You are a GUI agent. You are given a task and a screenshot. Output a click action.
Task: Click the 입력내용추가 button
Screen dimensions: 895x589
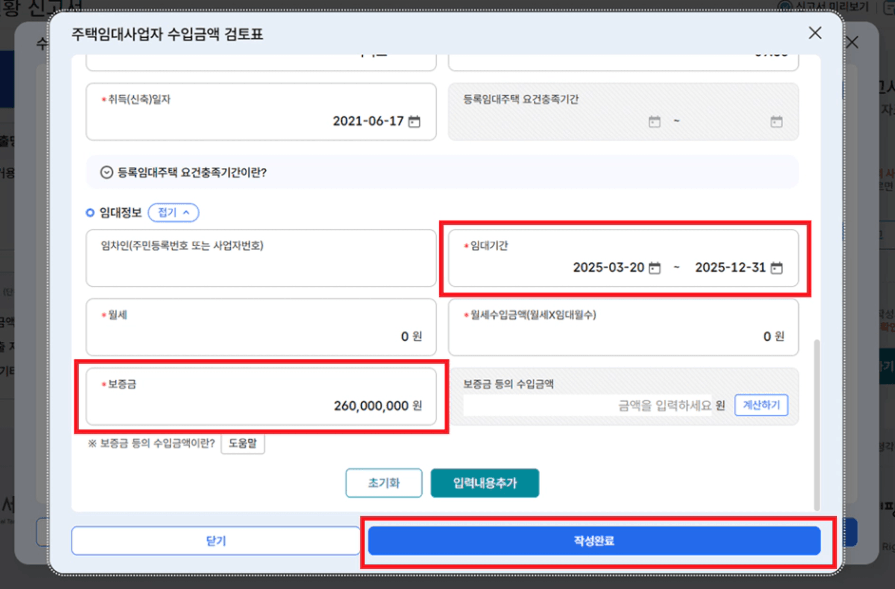(485, 483)
